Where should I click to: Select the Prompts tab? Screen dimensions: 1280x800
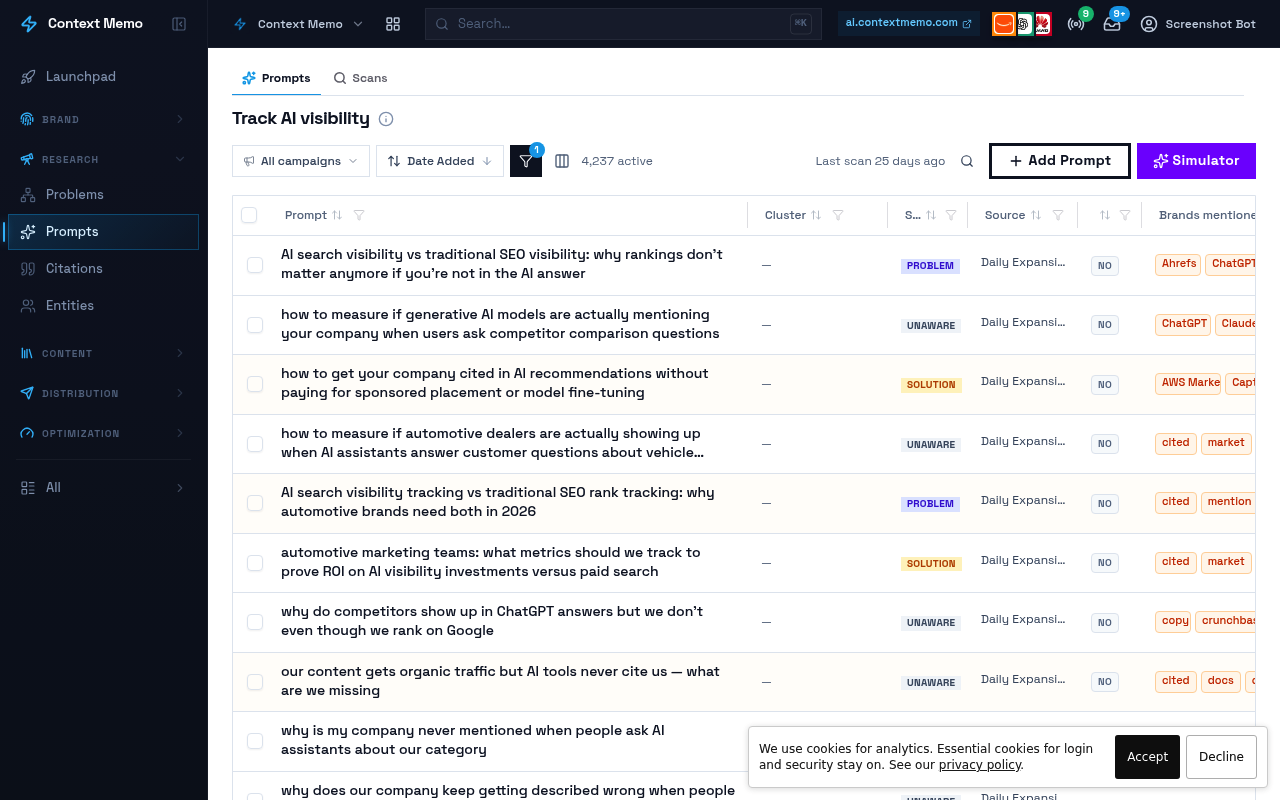(276, 78)
